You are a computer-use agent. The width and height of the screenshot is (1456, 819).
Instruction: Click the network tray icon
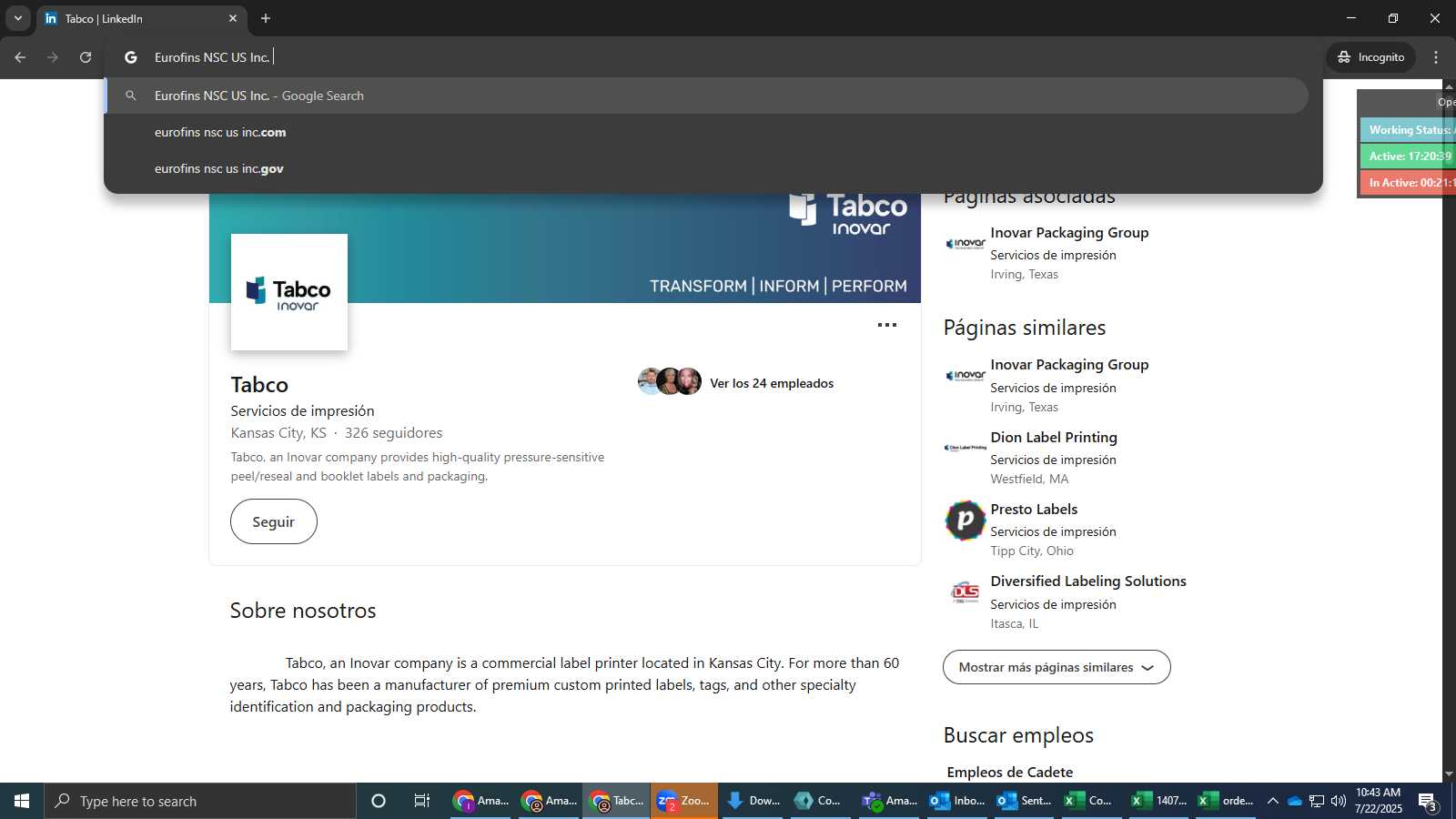tap(1317, 801)
